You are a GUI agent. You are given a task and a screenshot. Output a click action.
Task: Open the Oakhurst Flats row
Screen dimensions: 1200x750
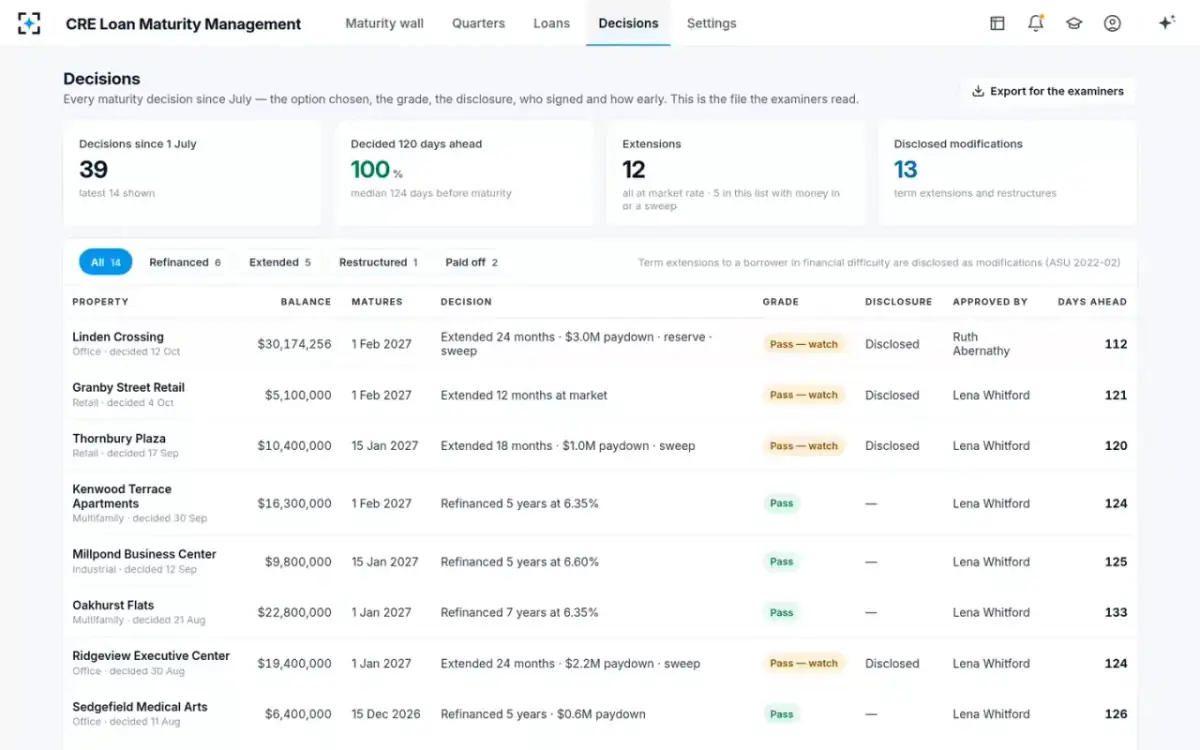(x=600, y=613)
